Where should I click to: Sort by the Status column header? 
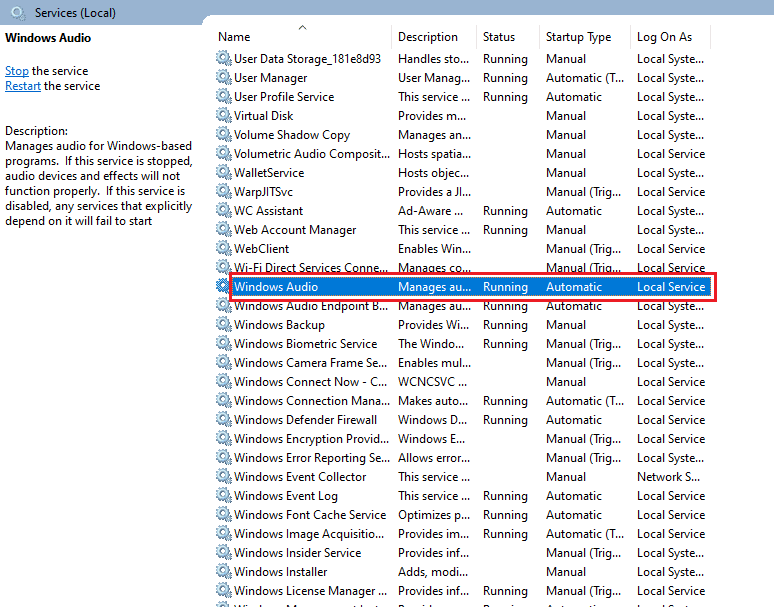[499, 37]
